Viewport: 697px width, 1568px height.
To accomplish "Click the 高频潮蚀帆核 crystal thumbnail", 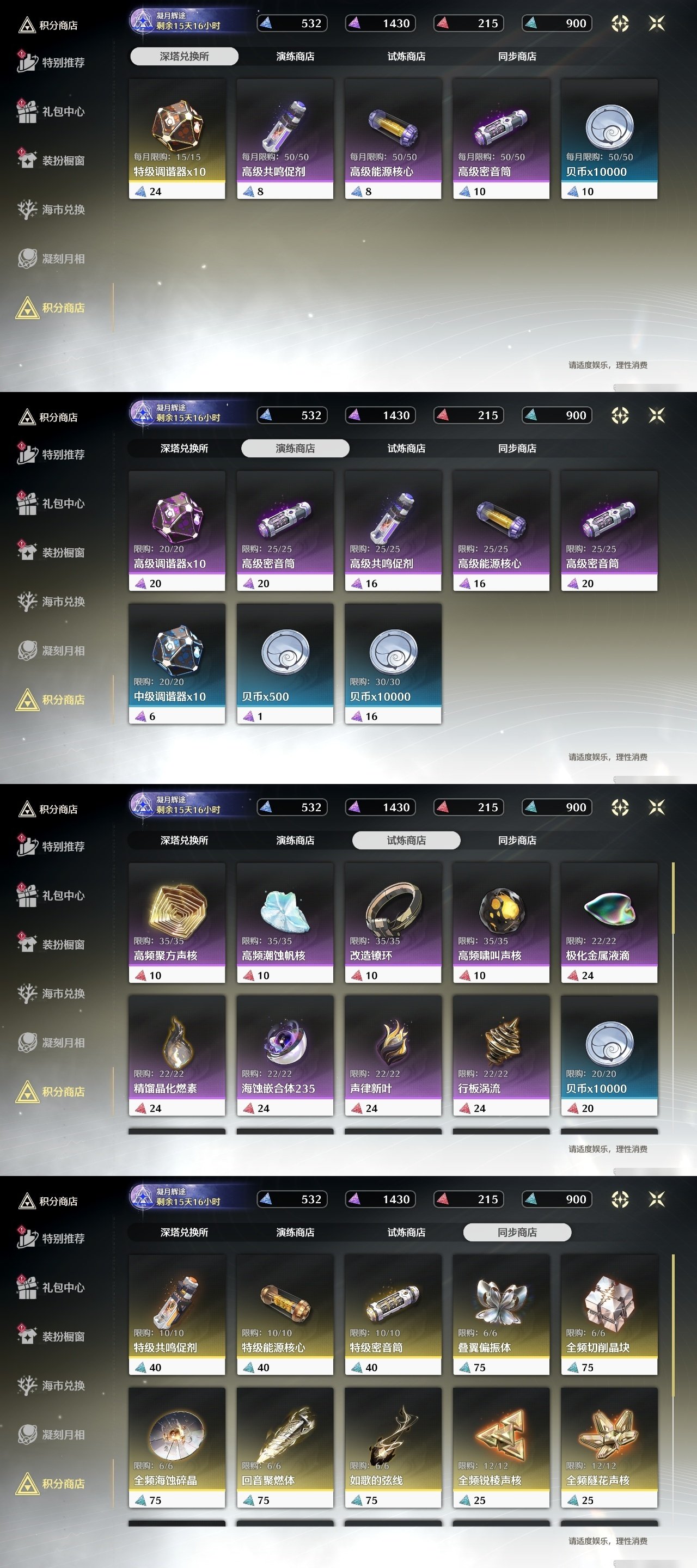I will (285, 910).
